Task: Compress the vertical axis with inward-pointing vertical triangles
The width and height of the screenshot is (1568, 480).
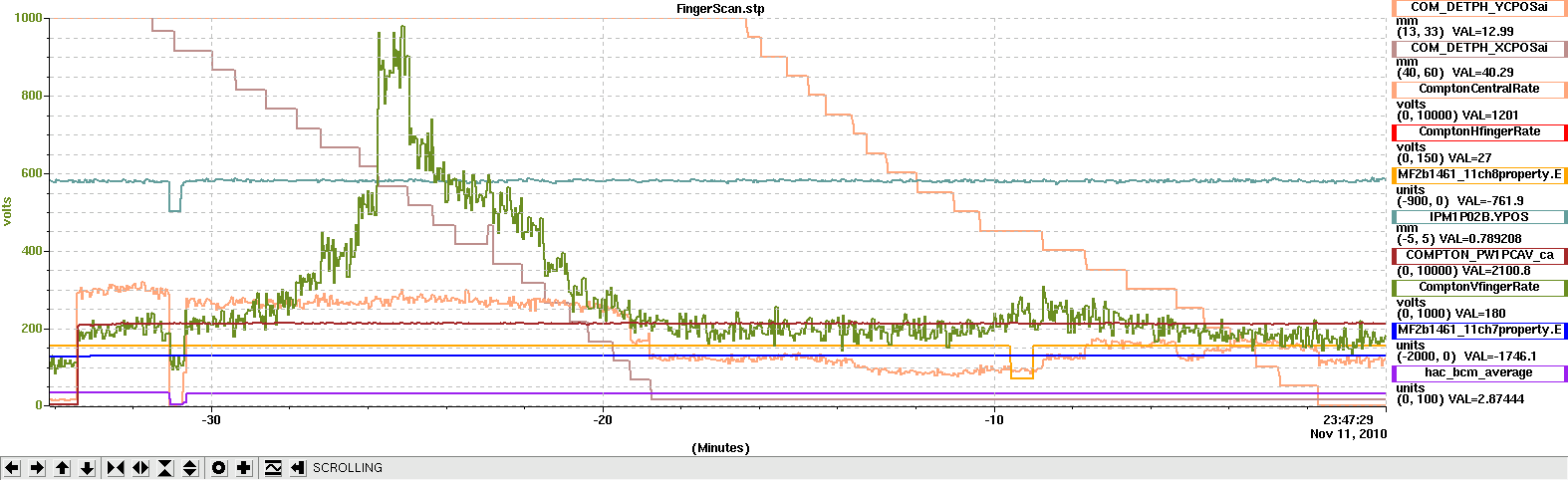Action: coord(165,468)
